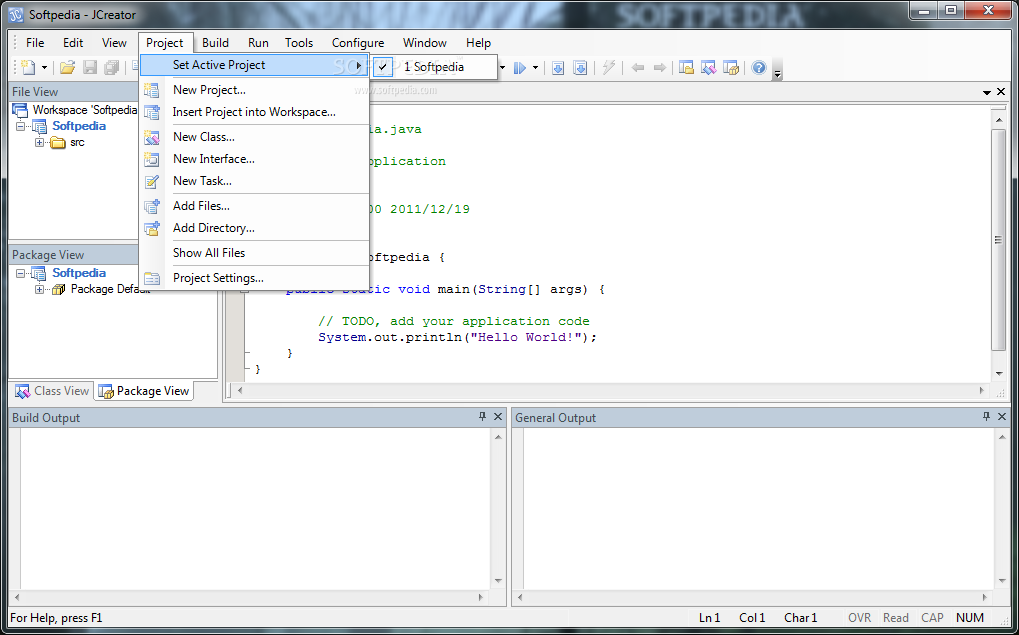
Task: Click the editor vertical scrollbar thumb
Action: pos(999,240)
